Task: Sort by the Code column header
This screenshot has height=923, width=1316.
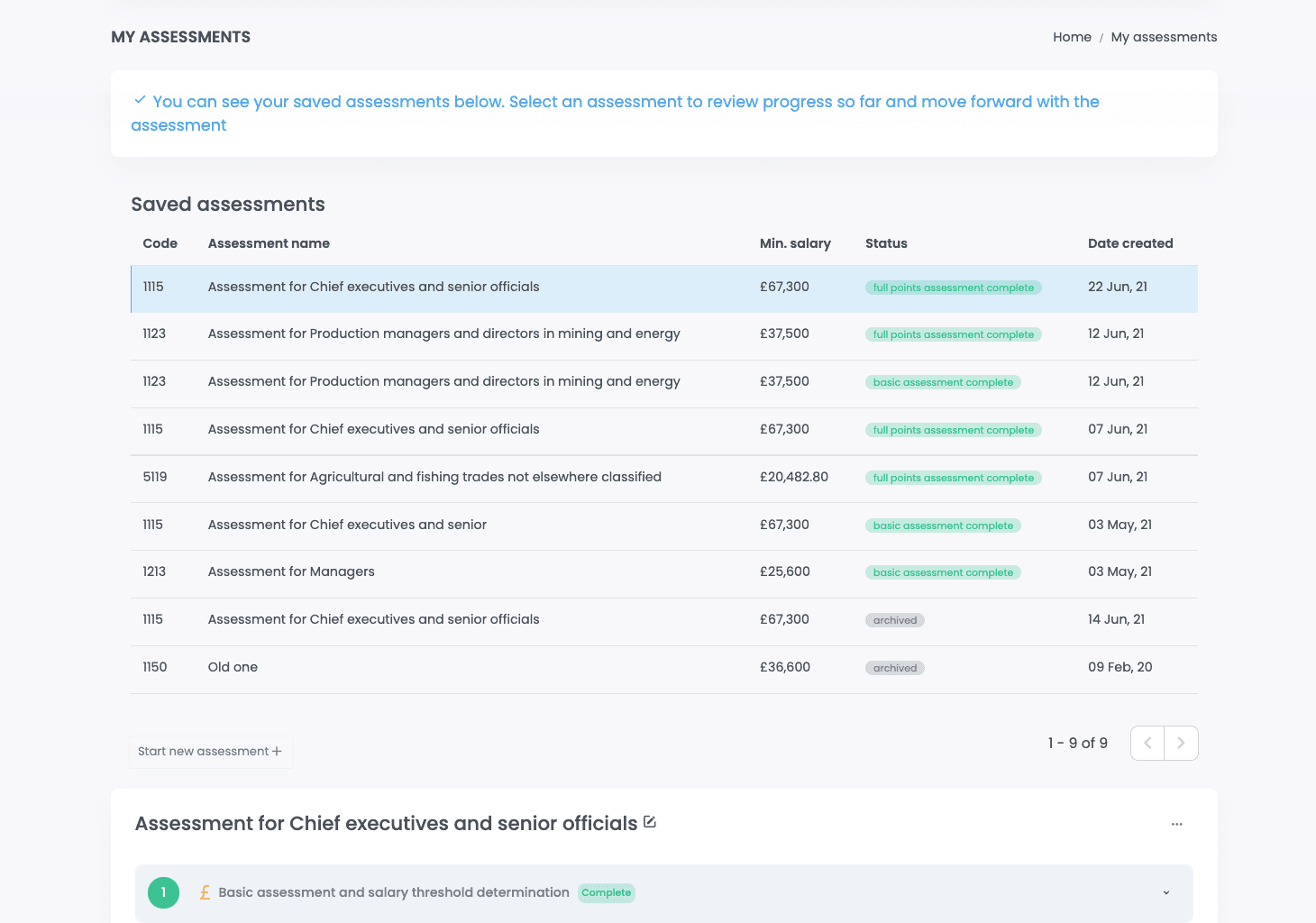Action: pyautogui.click(x=160, y=243)
